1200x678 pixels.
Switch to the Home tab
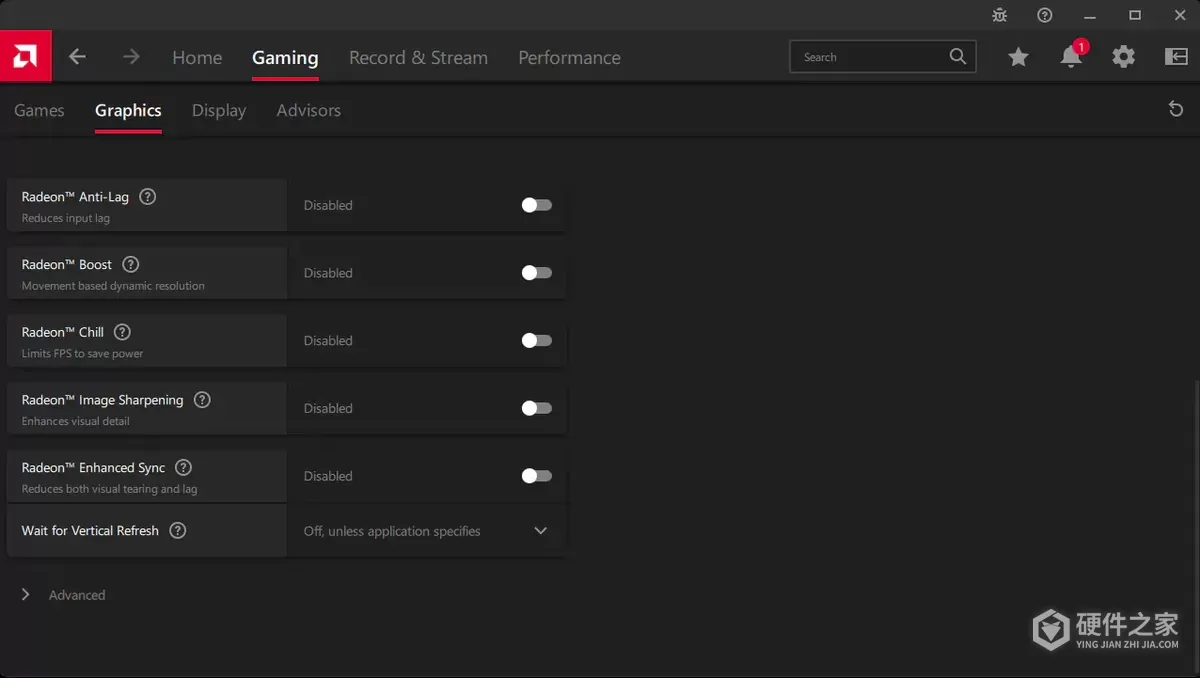coord(197,58)
